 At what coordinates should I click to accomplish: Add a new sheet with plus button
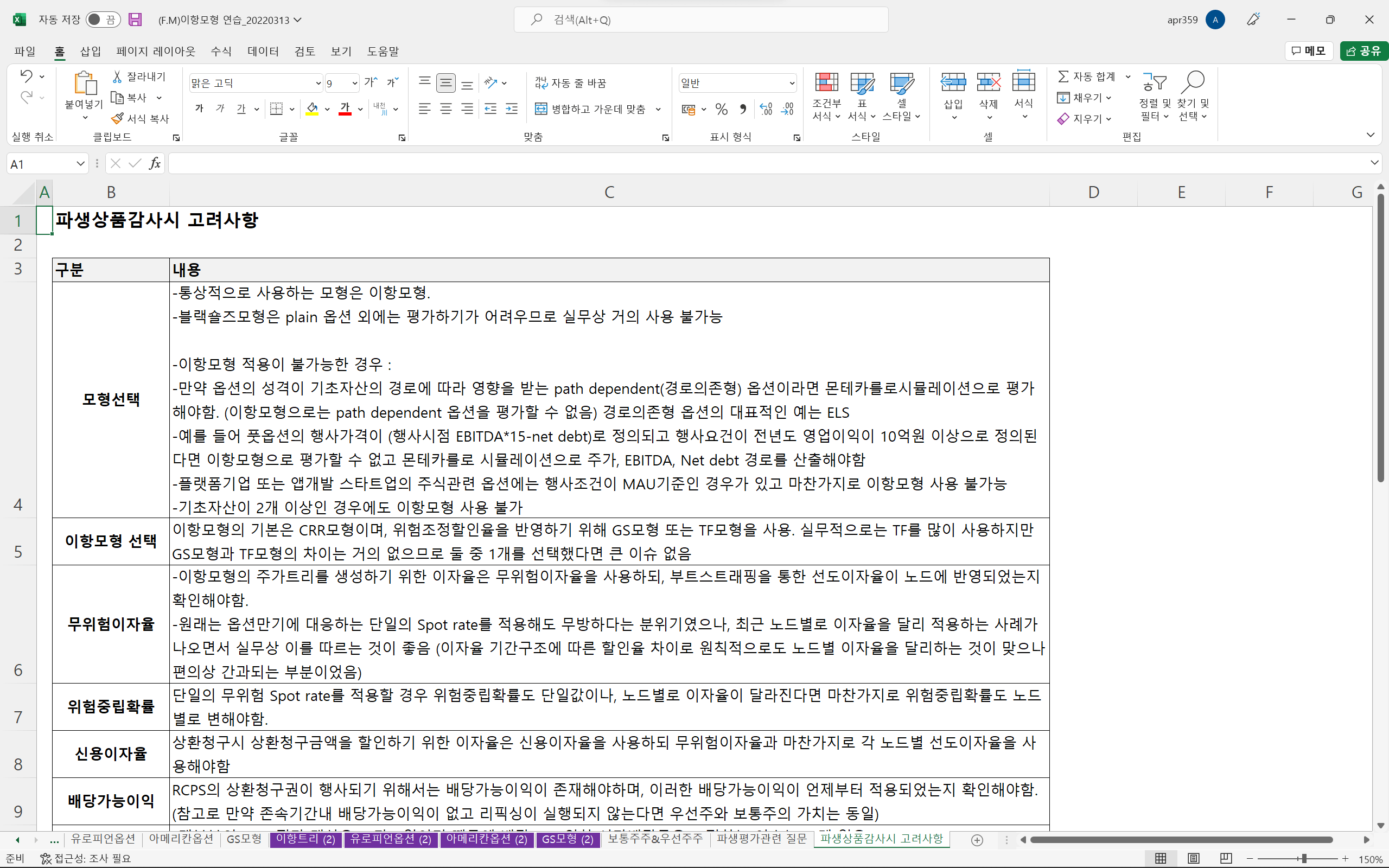977,840
